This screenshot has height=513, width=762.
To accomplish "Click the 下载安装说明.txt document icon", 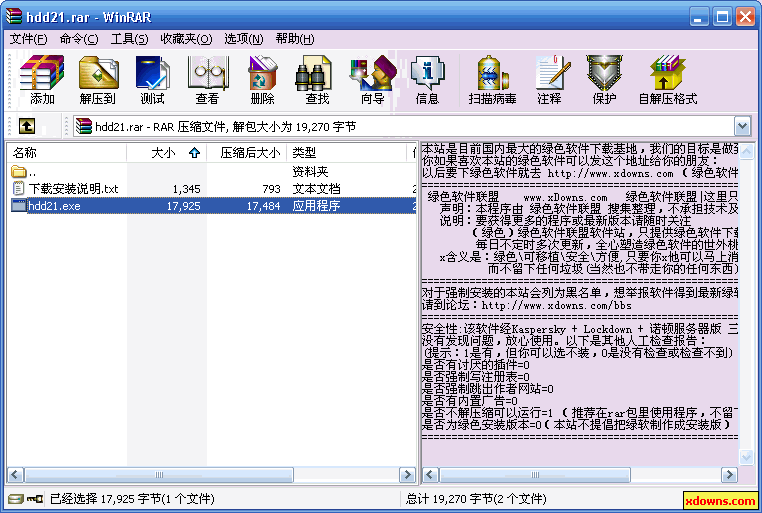I will click(x=18, y=188).
